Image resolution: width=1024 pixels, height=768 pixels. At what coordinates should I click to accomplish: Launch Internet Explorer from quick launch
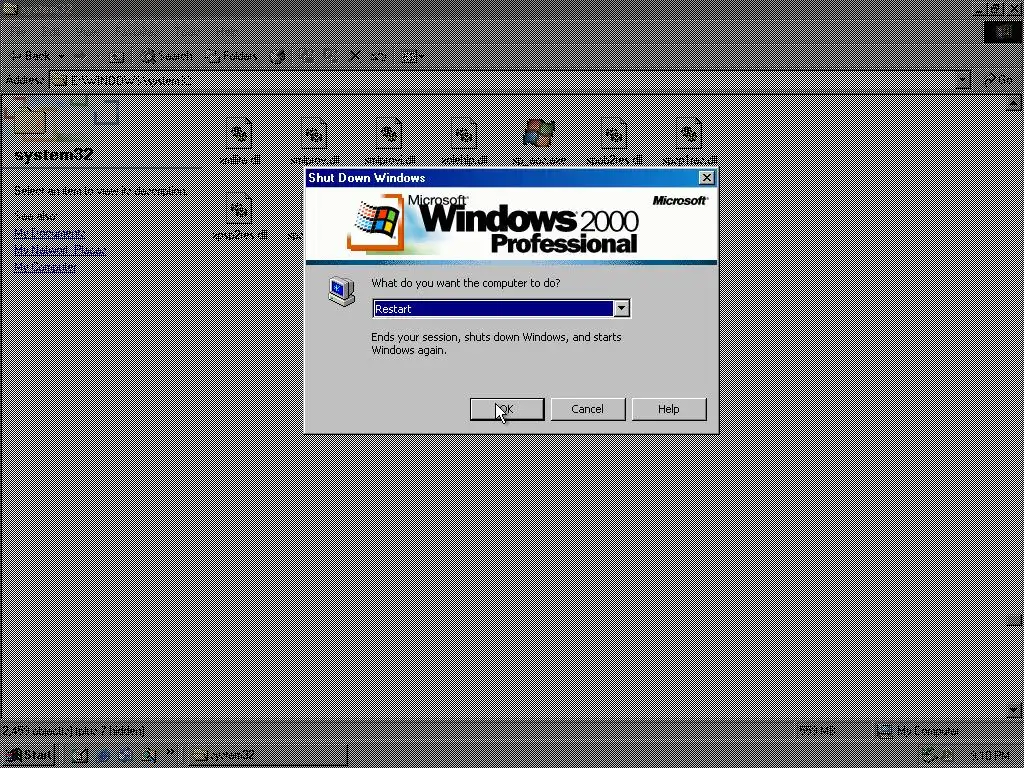103,756
